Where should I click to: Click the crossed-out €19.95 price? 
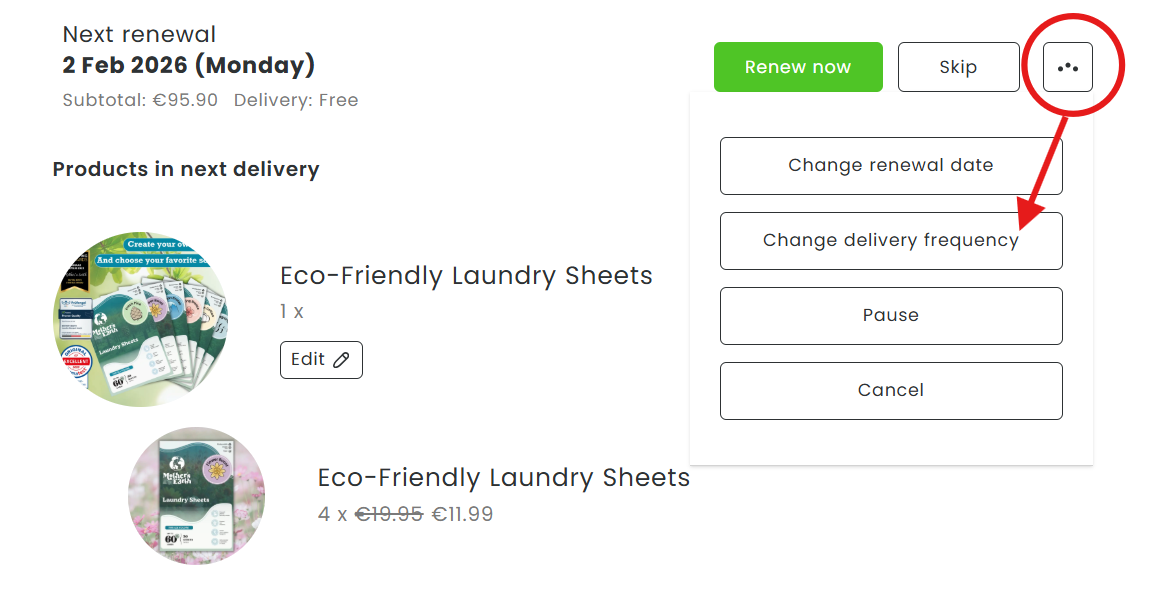pyautogui.click(x=389, y=515)
